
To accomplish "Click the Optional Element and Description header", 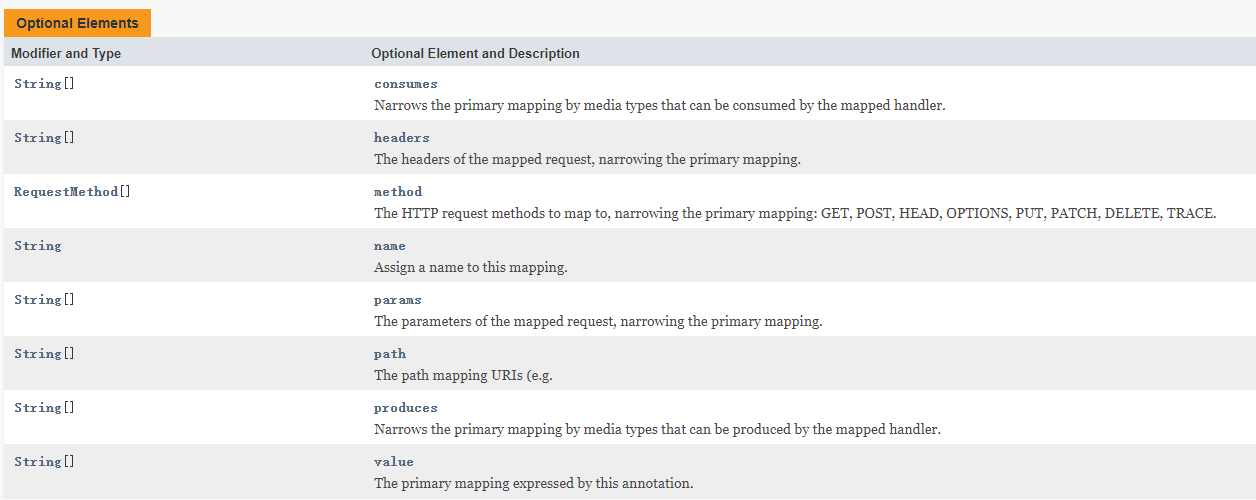I will point(475,53).
